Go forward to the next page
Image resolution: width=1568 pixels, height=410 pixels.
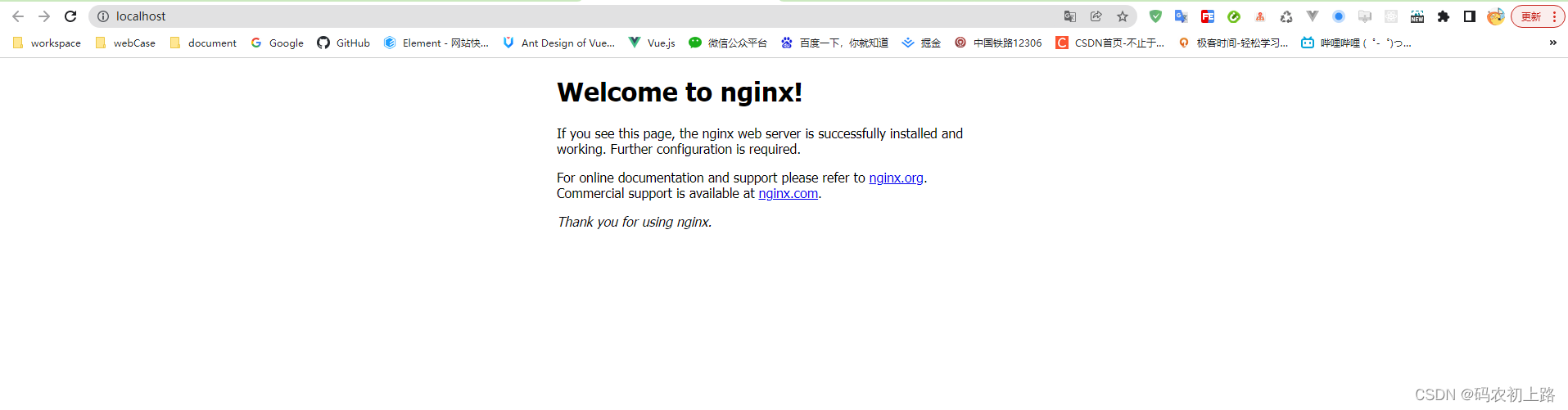pos(44,16)
